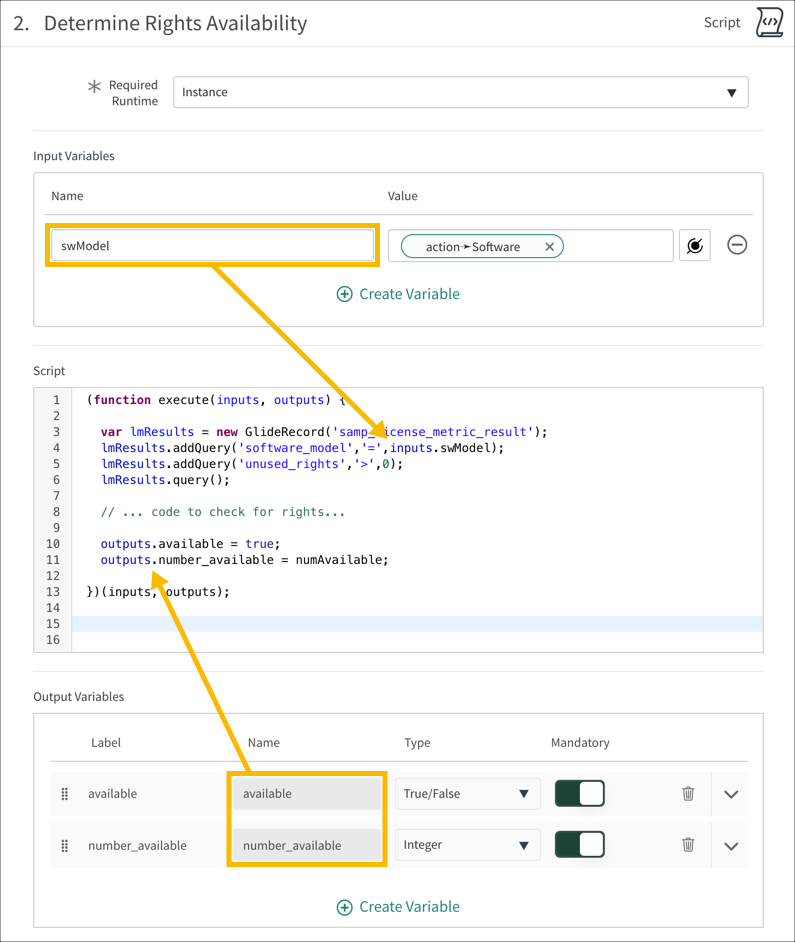This screenshot has height=942, width=795.
Task: Toggle Mandatory for available variable
Action: [x=579, y=794]
